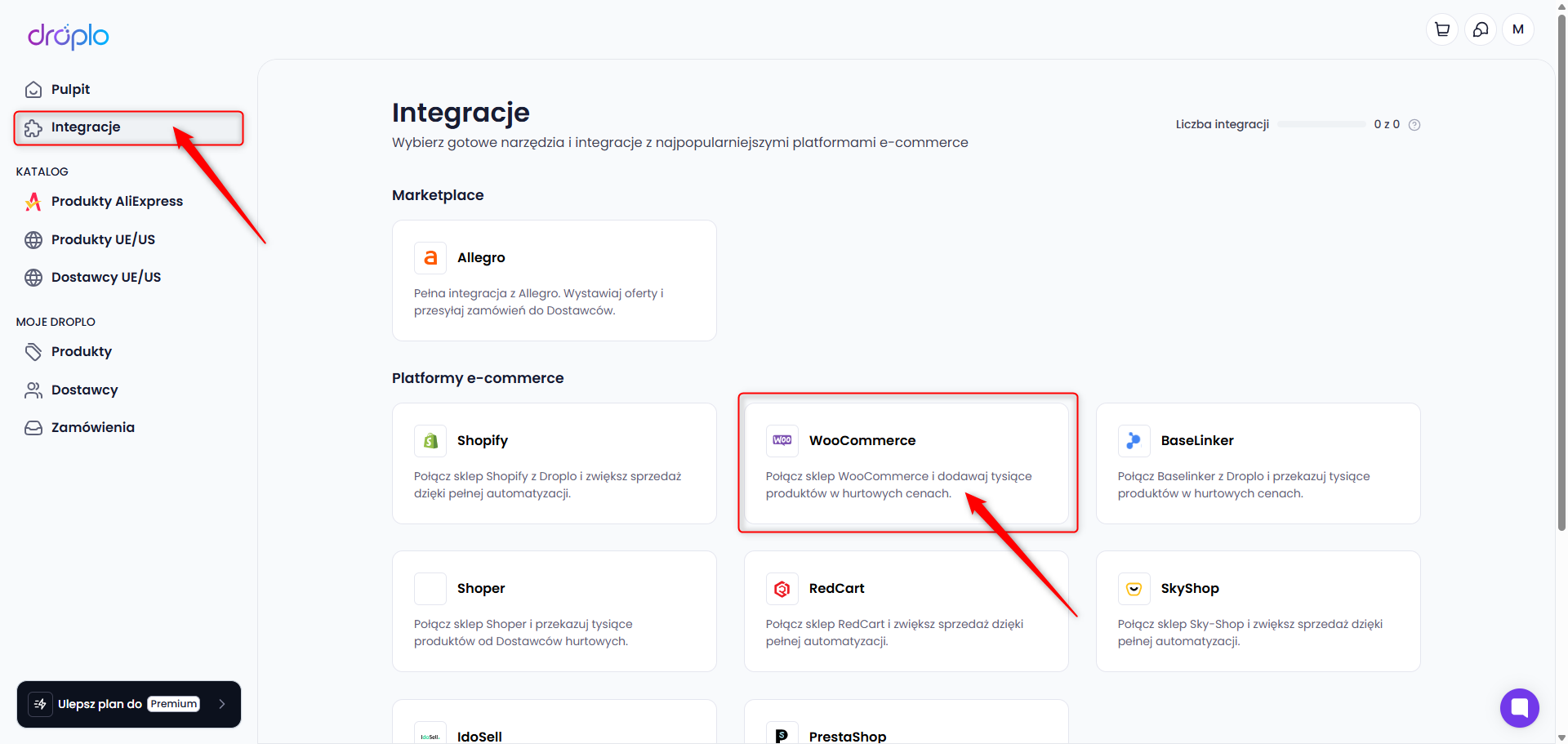Viewport: 1568px width, 744px height.
Task: Open the chat support bubble
Action: pos(1520,708)
